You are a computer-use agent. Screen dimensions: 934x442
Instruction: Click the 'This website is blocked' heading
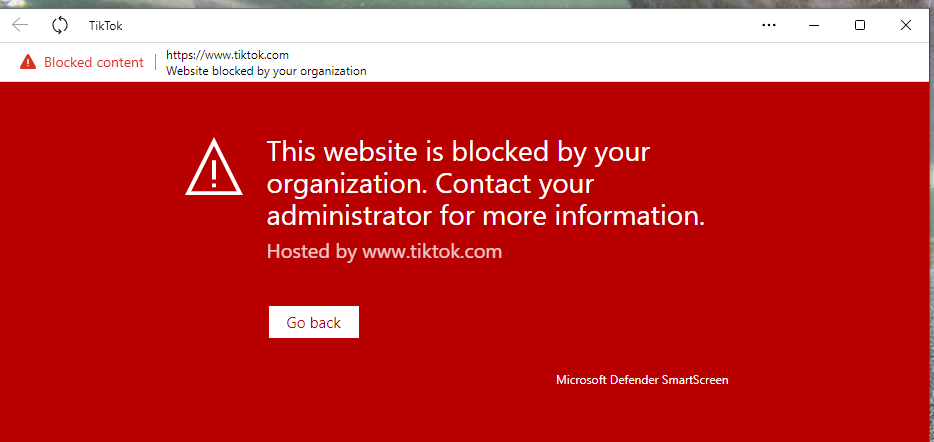pyautogui.click(x=458, y=152)
